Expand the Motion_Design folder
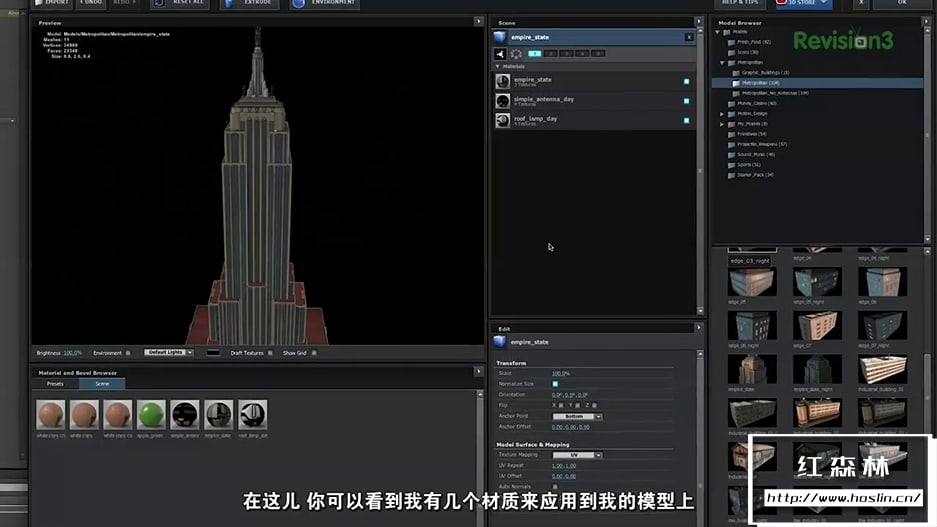Image resolution: width=937 pixels, height=527 pixels. 722,114
